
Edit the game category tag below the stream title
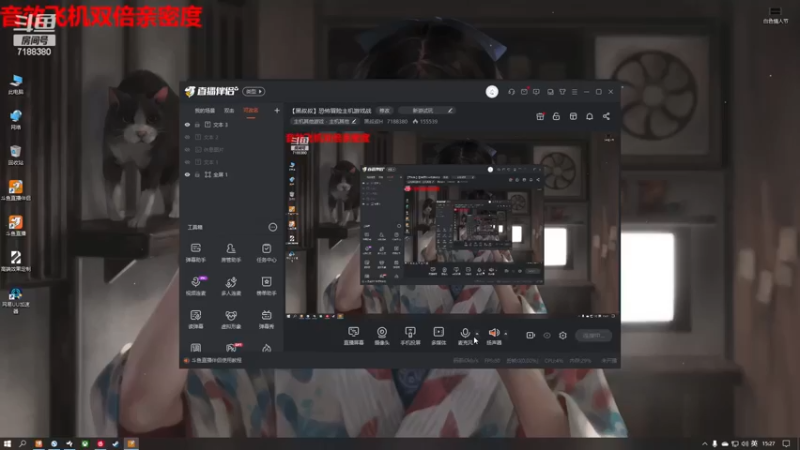[x=324, y=121]
